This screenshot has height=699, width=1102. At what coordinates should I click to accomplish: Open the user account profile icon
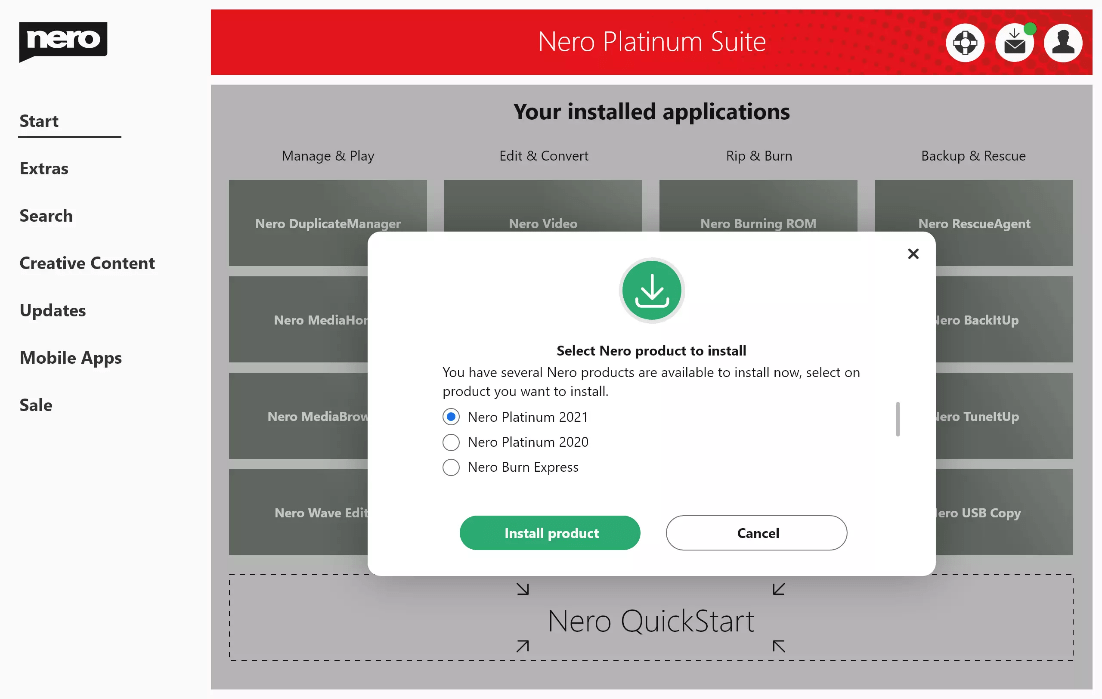pyautogui.click(x=1063, y=42)
